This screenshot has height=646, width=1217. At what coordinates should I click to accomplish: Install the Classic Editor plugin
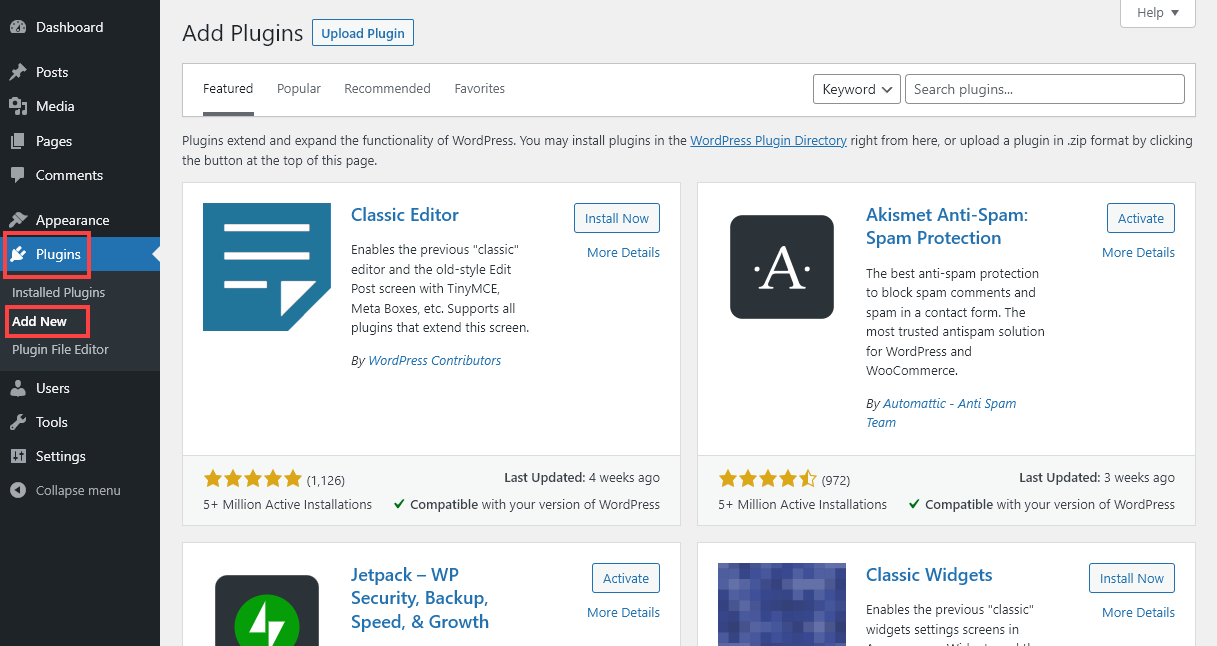(616, 218)
